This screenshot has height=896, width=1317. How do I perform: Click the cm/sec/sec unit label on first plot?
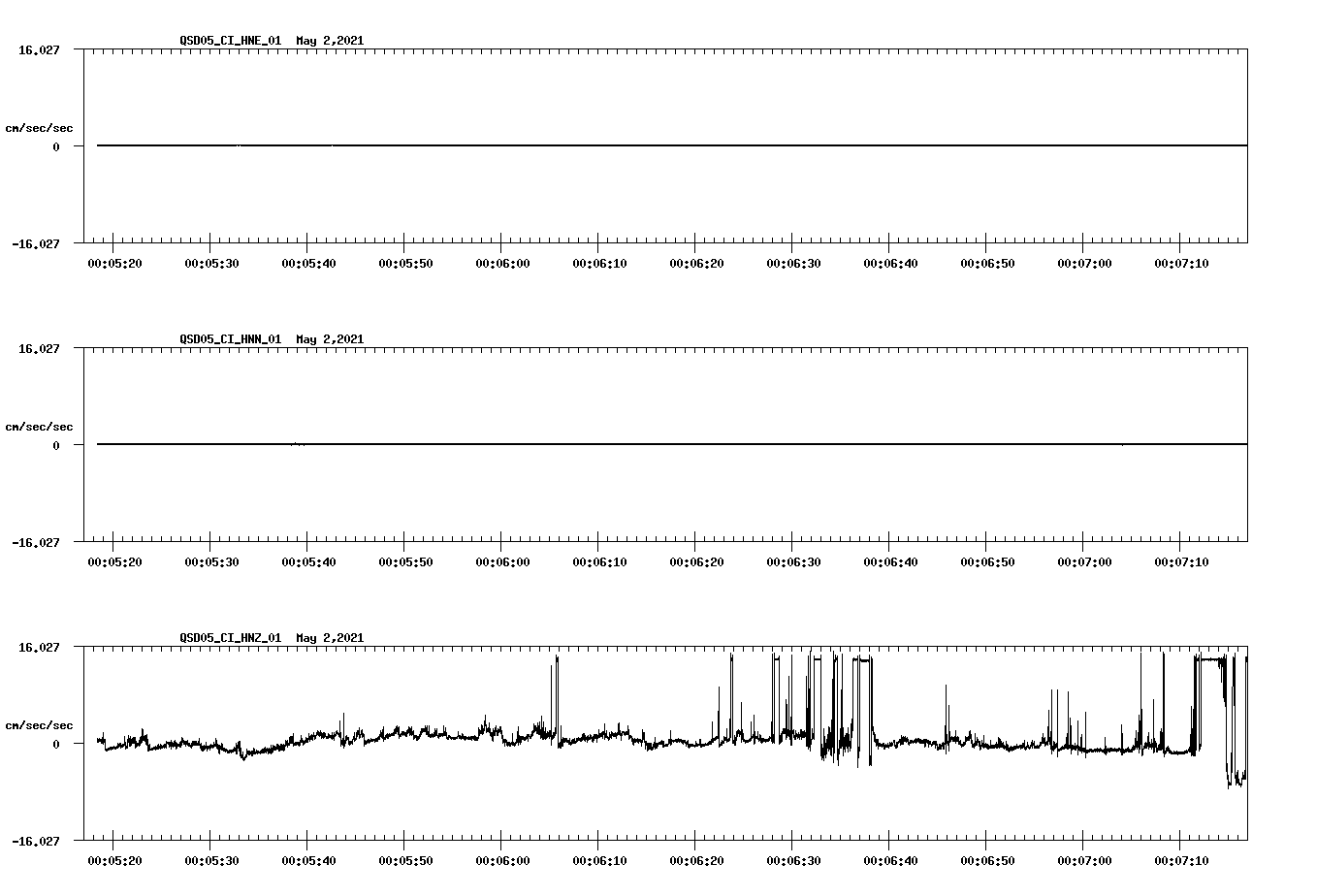point(39,125)
